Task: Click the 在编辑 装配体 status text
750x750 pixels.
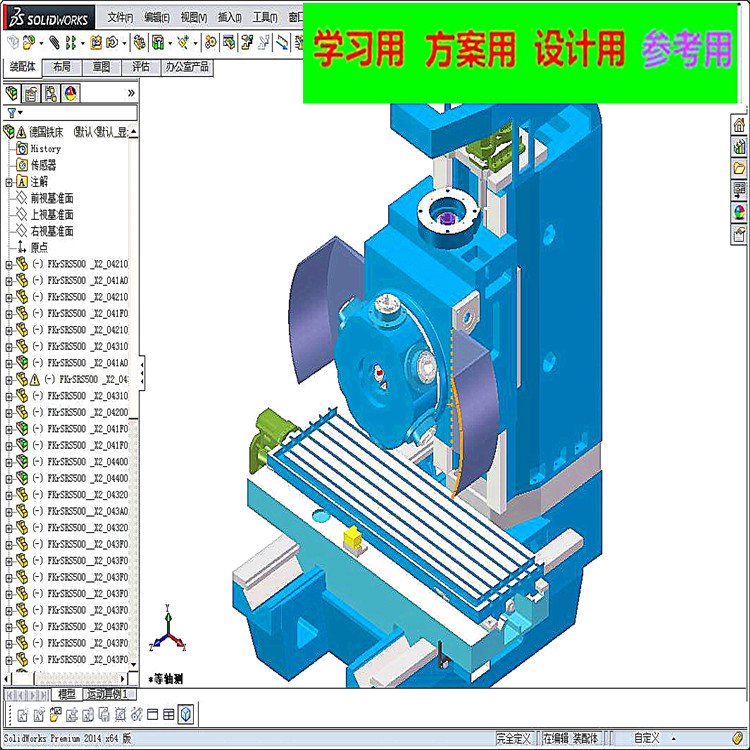Action: 570,739
